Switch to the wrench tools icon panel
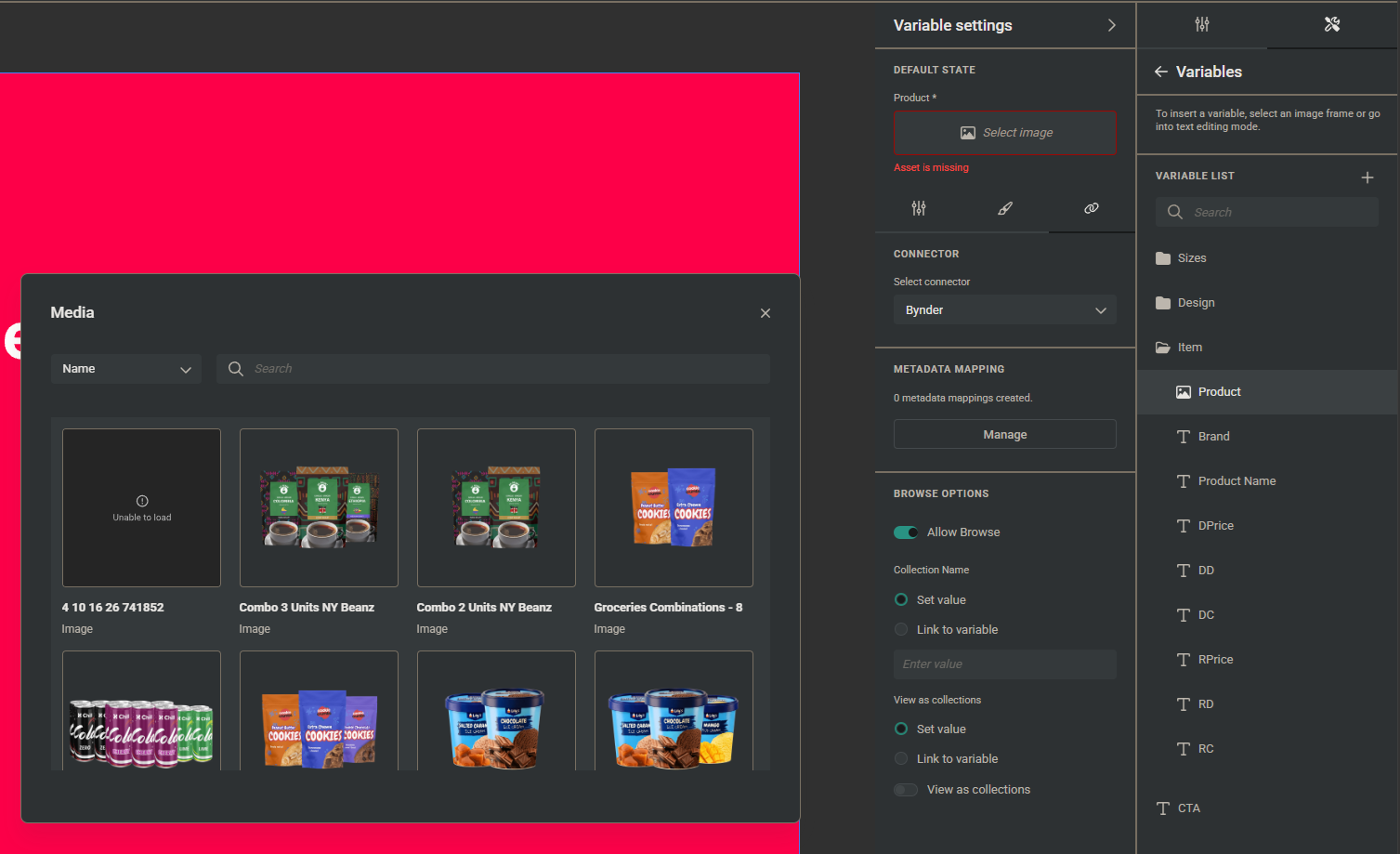The image size is (1400, 854). [x=1331, y=24]
